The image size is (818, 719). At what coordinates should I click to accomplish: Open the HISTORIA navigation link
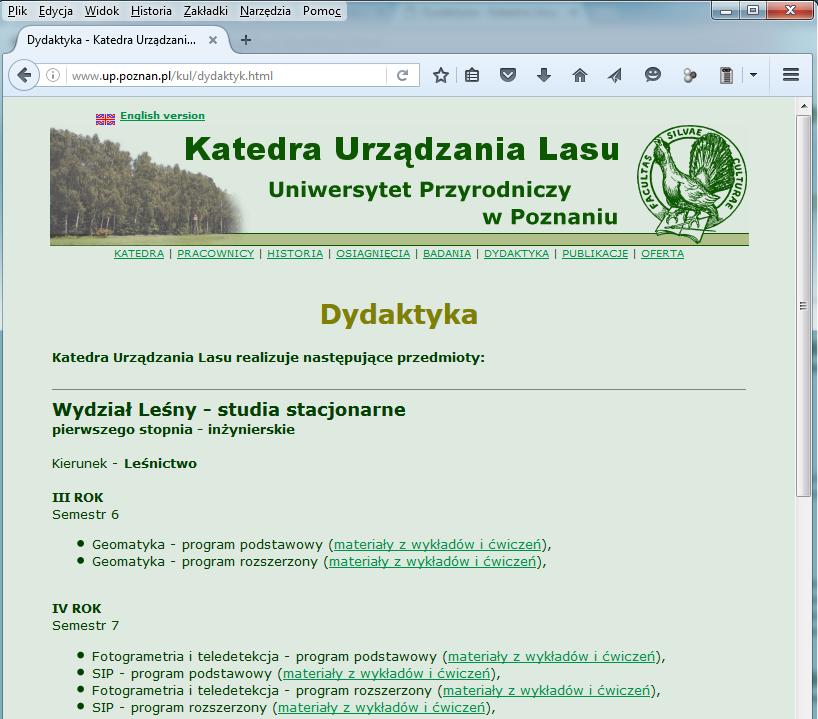(x=295, y=254)
